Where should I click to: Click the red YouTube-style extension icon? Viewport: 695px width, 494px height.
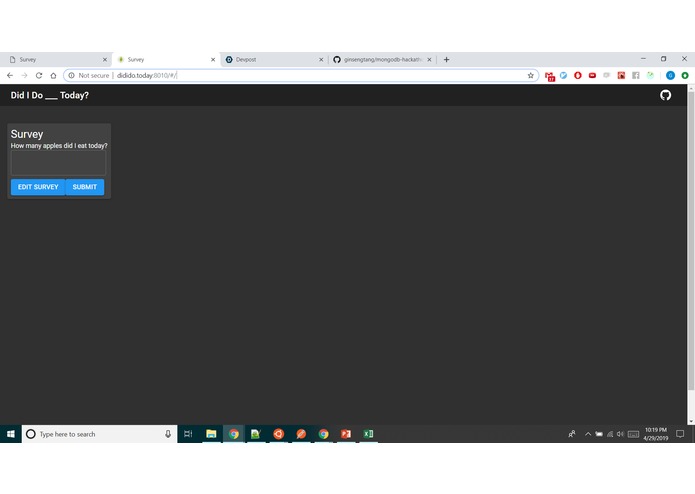pos(592,75)
